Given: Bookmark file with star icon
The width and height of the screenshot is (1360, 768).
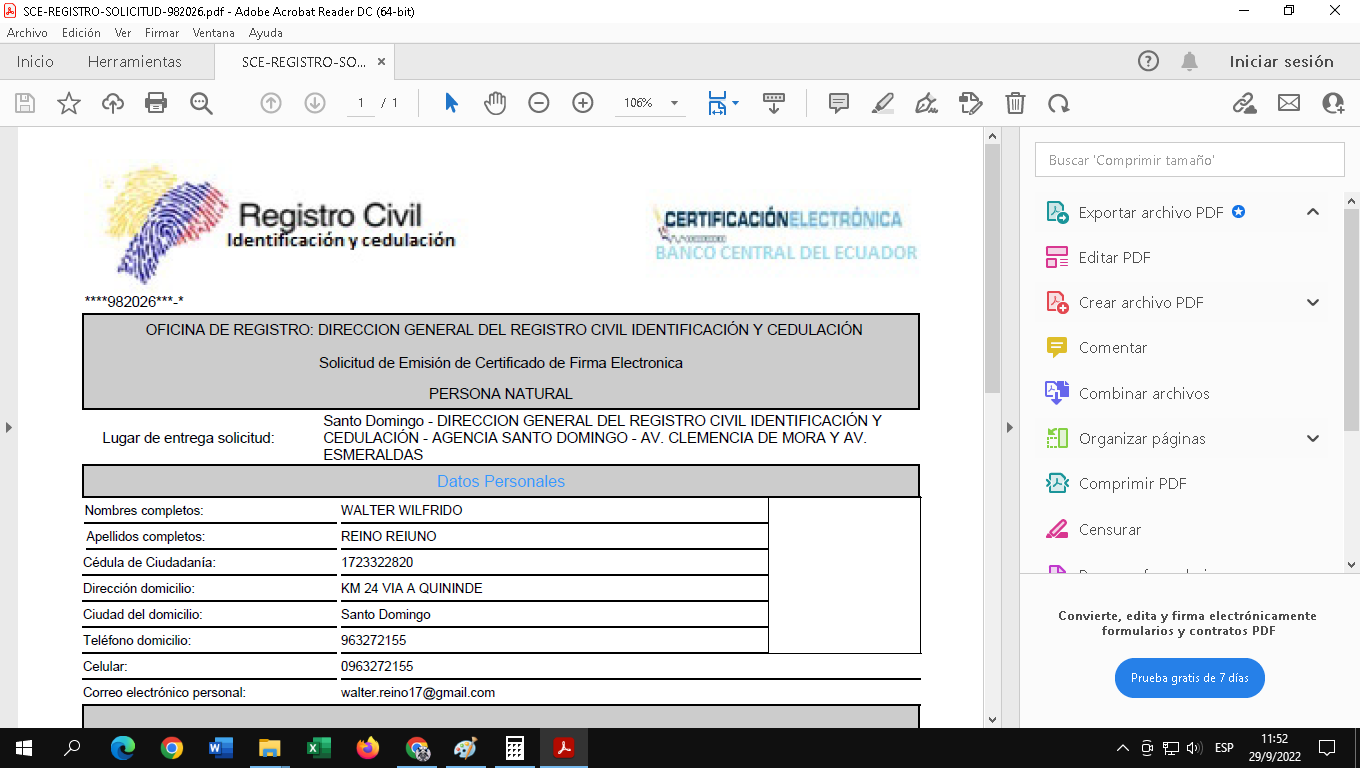Looking at the screenshot, I should point(69,103).
